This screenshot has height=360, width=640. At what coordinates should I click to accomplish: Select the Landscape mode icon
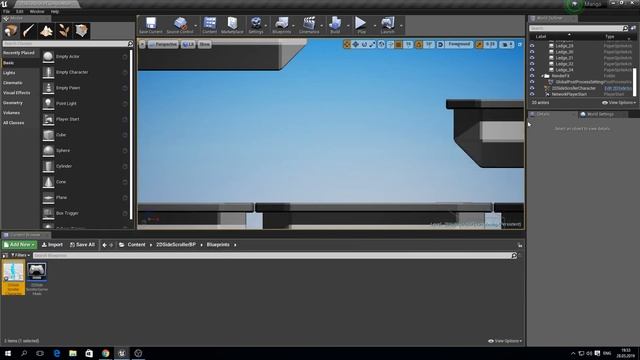coord(46,31)
